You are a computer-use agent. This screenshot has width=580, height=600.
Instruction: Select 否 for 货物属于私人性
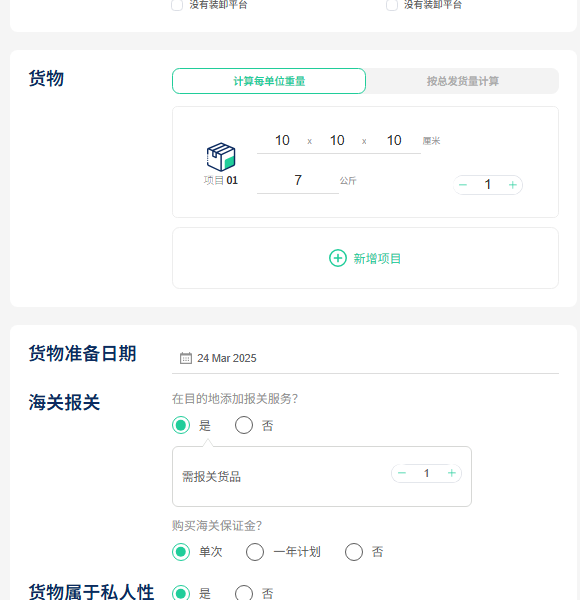(244, 593)
